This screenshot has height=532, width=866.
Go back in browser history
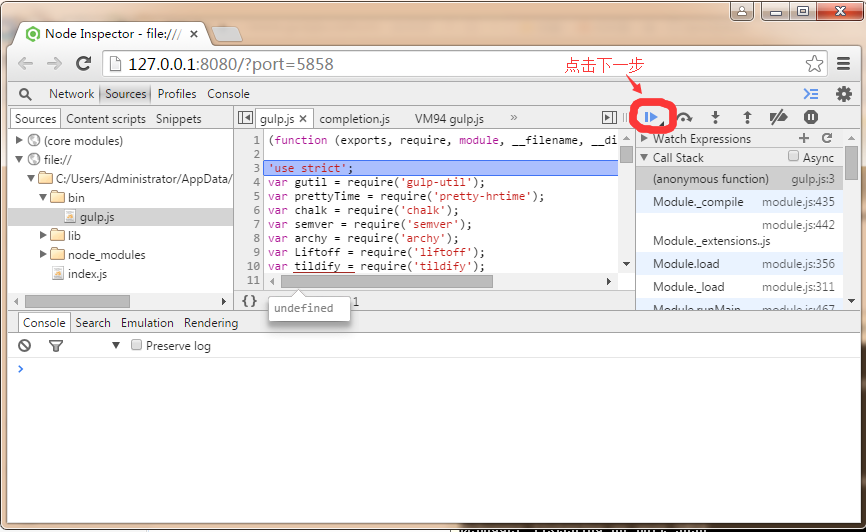(25, 64)
